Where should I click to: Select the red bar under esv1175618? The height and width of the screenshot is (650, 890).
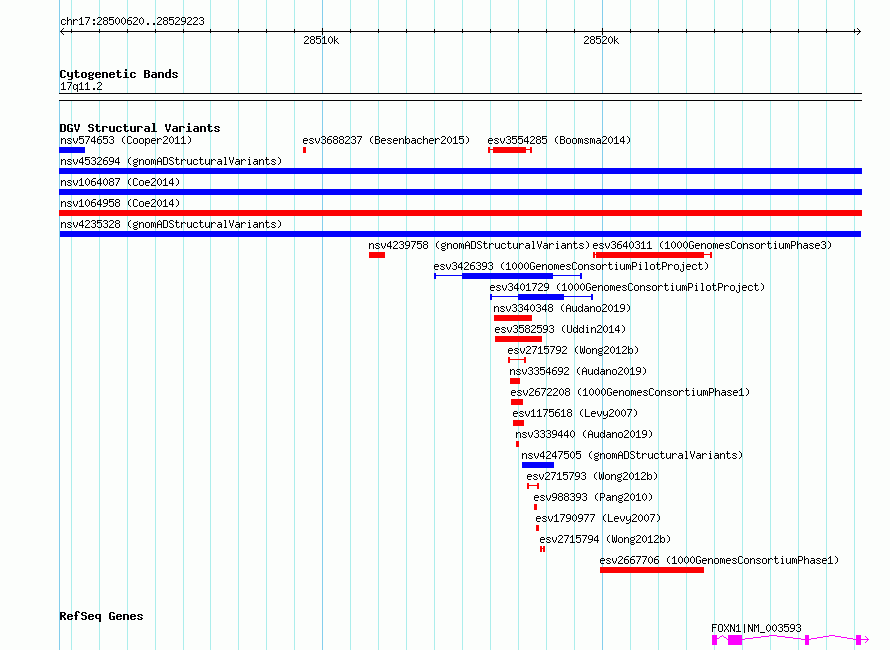coord(518,423)
